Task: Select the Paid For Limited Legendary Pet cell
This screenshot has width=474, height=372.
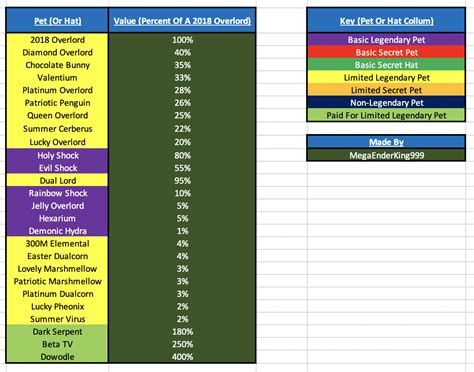Action: click(x=386, y=115)
